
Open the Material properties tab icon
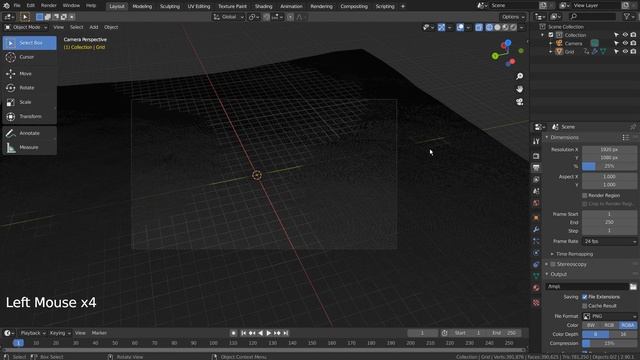536,288
